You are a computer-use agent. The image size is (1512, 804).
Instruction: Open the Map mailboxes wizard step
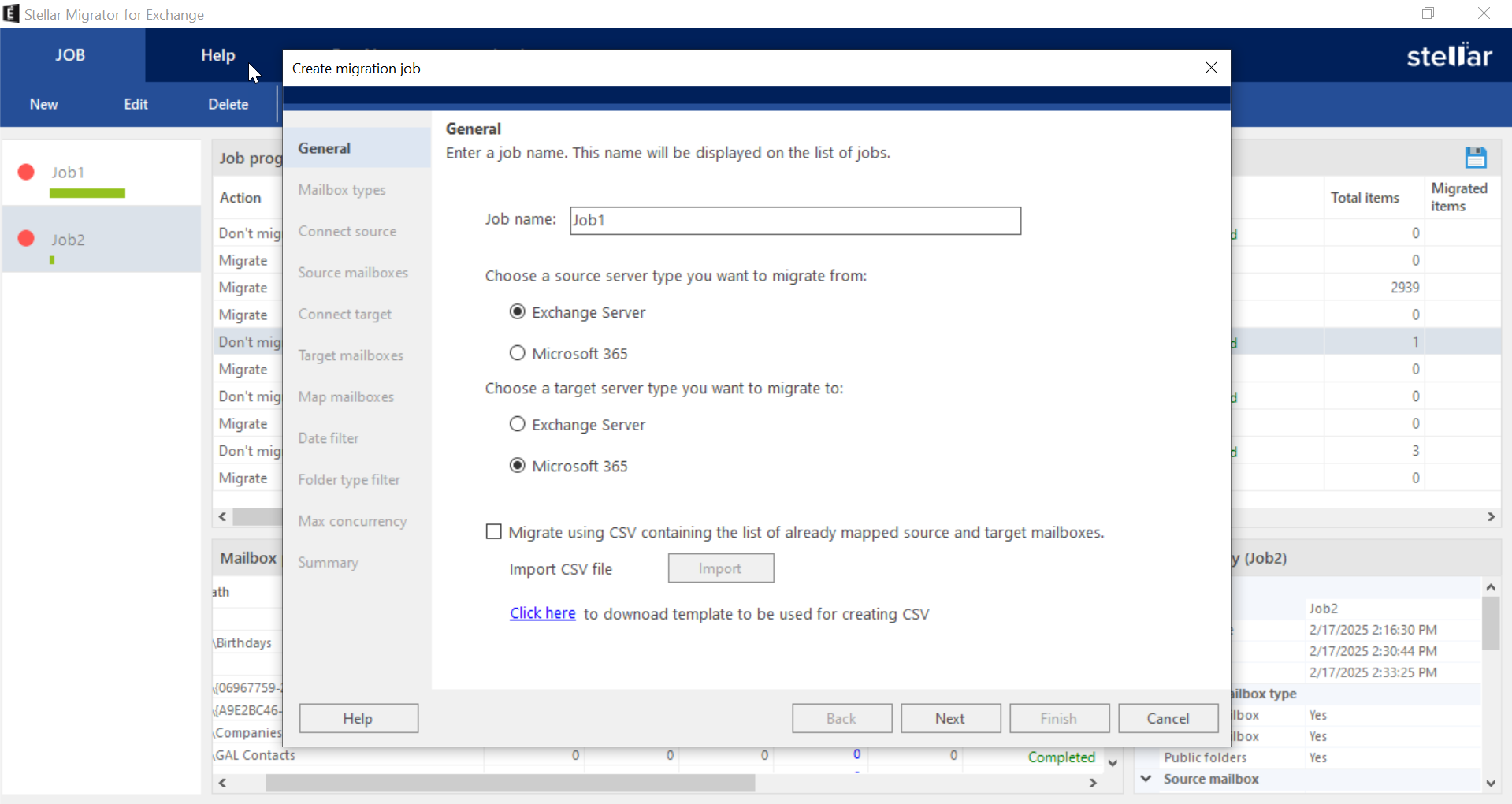tap(346, 396)
